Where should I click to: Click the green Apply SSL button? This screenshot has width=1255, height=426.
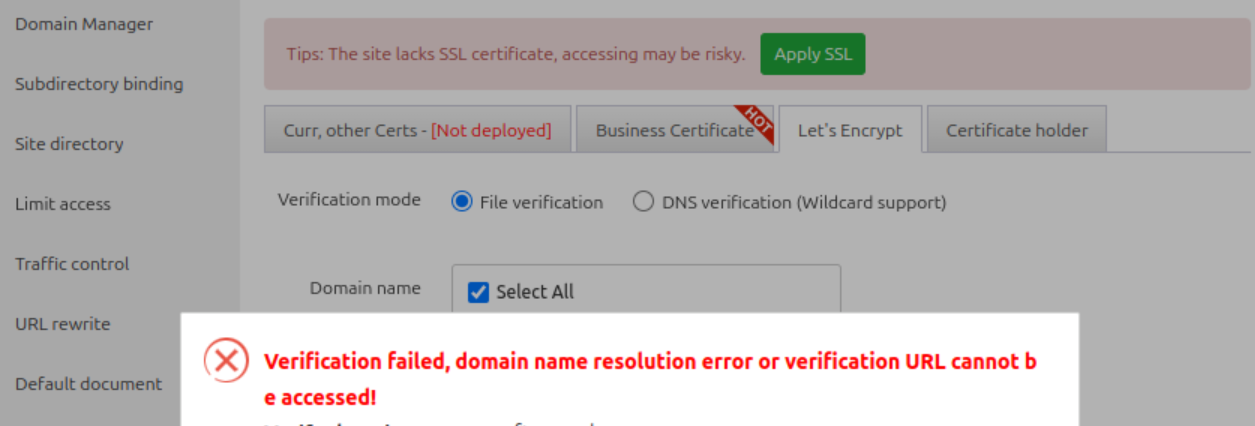pyautogui.click(x=812, y=54)
